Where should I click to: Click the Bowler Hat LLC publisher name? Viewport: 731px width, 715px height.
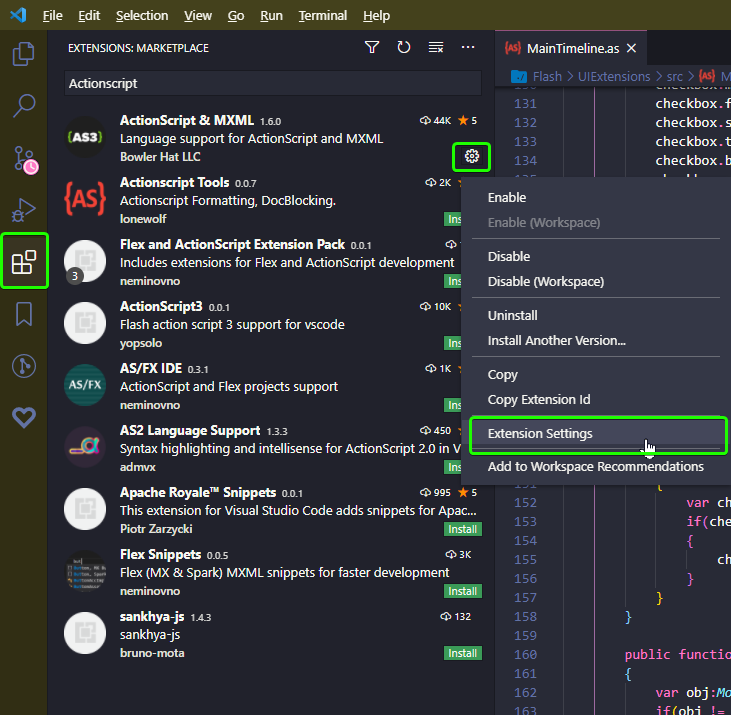(160, 157)
